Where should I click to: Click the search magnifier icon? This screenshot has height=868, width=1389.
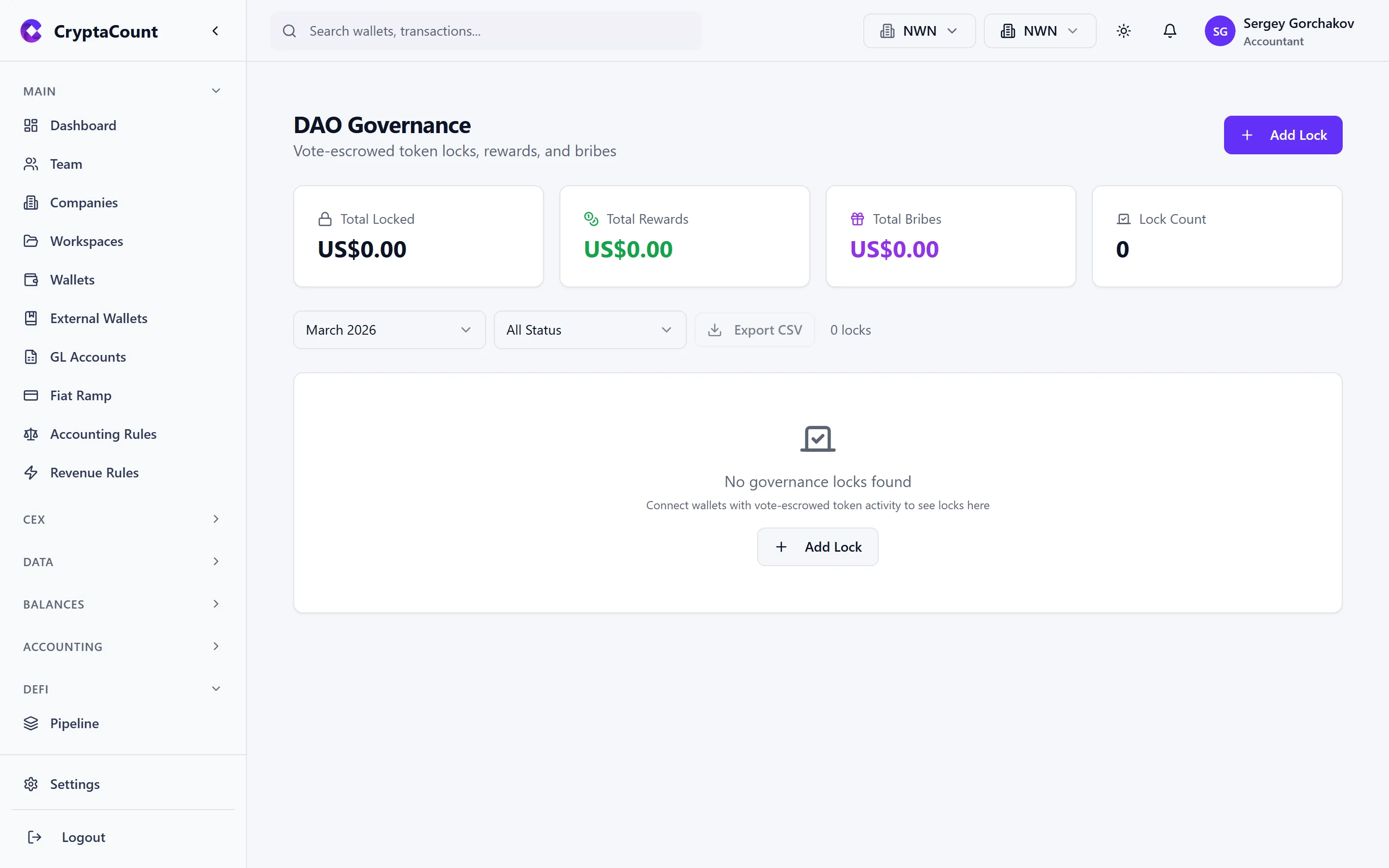[x=290, y=31]
